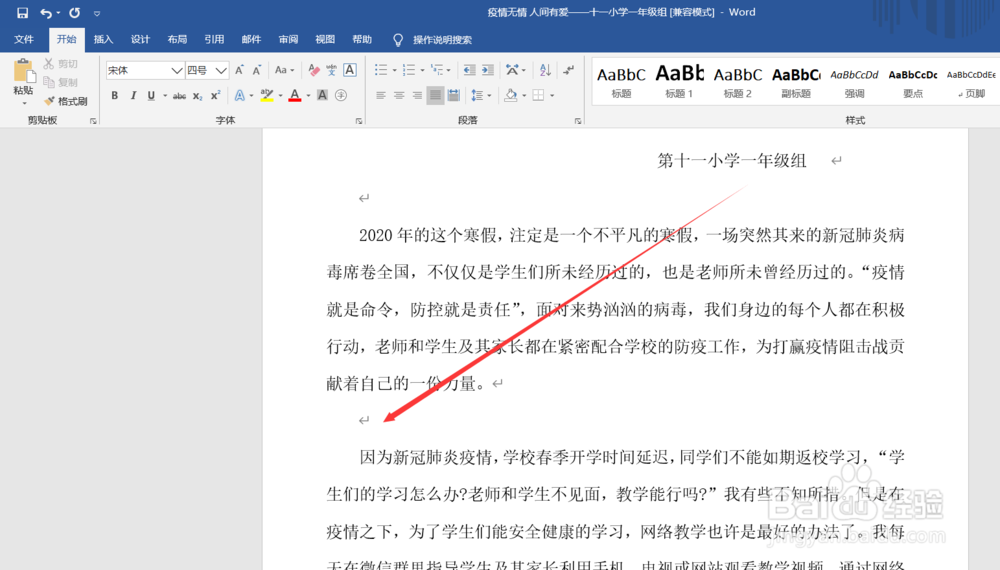
Task: Toggle justify alignment
Action: pos(436,96)
